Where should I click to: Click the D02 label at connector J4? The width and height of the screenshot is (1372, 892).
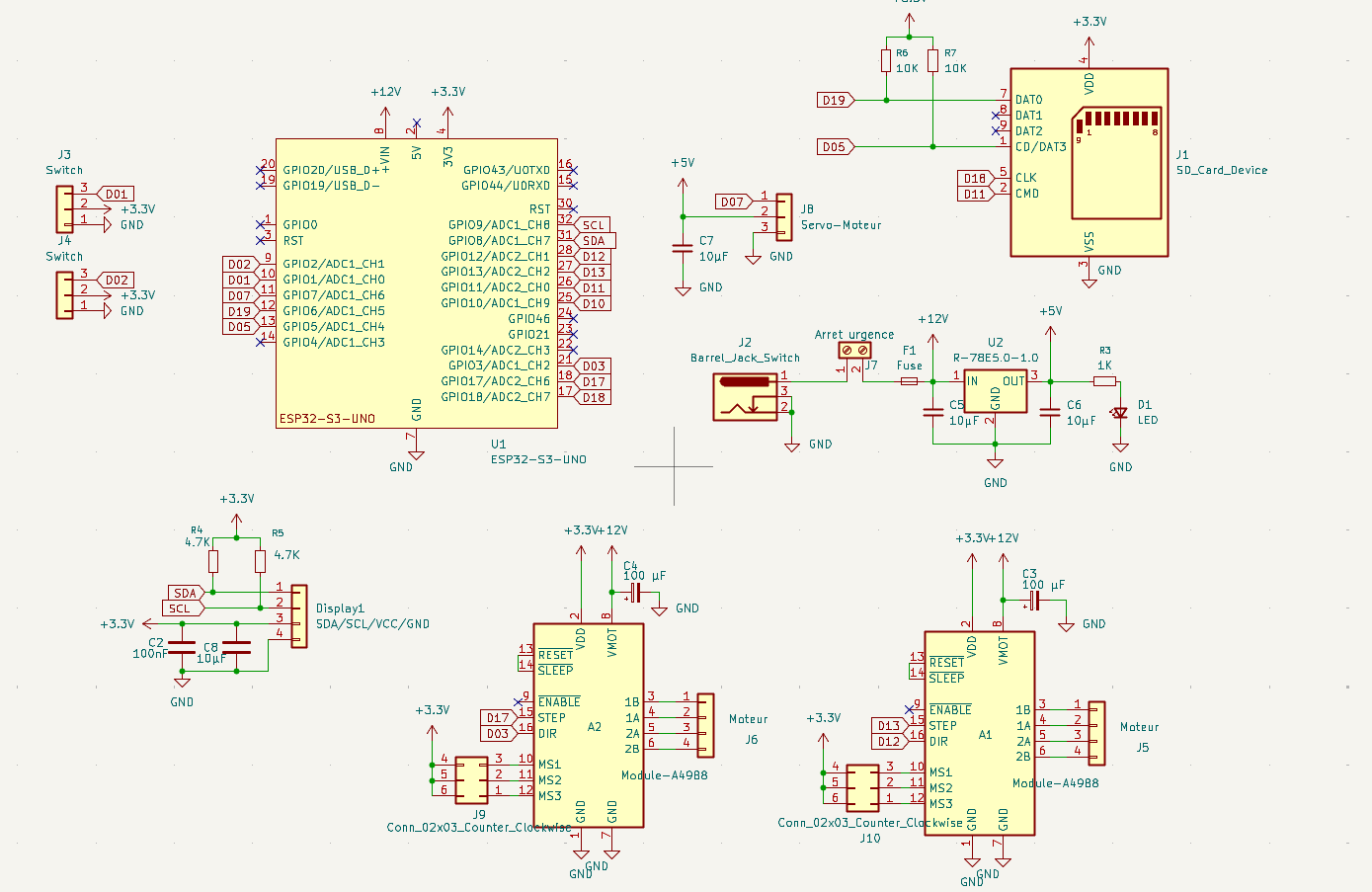115,281
